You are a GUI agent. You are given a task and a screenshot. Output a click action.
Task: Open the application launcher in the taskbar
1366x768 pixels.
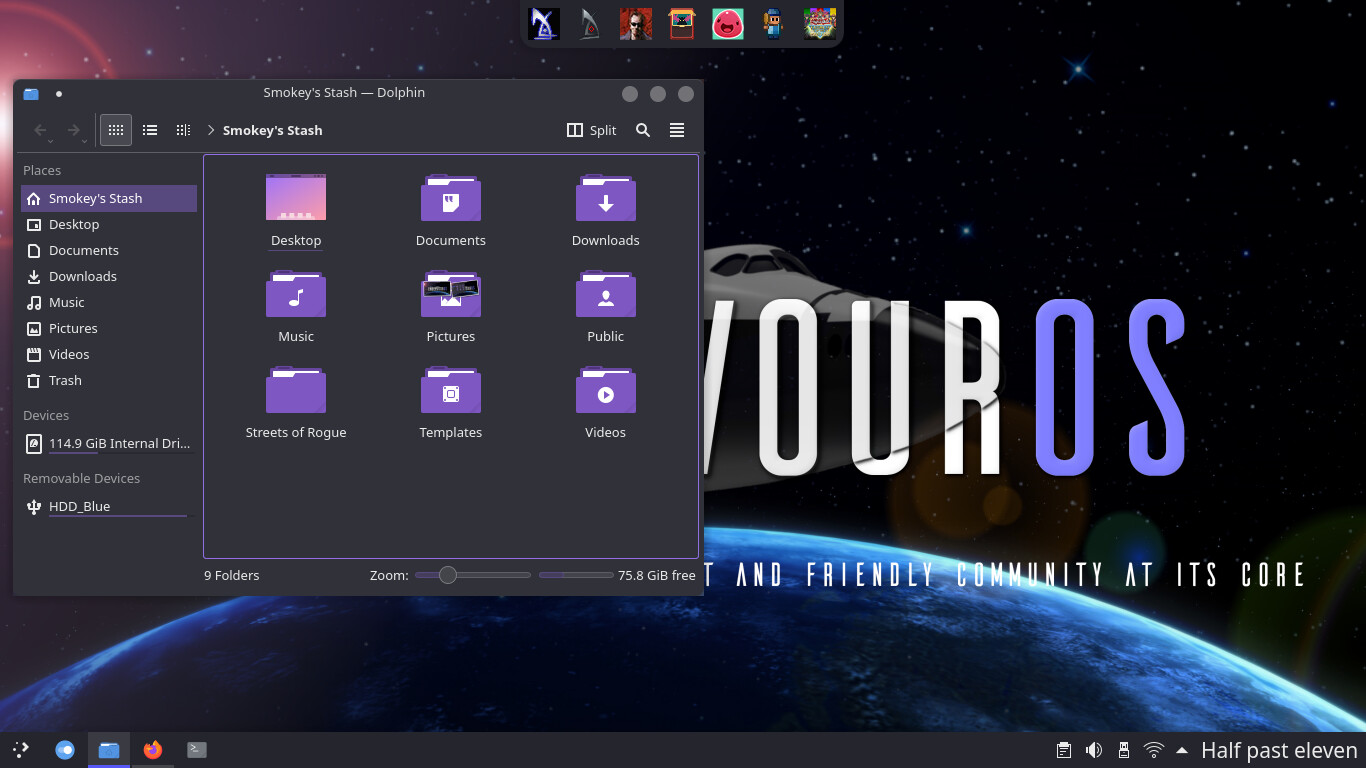click(x=21, y=749)
